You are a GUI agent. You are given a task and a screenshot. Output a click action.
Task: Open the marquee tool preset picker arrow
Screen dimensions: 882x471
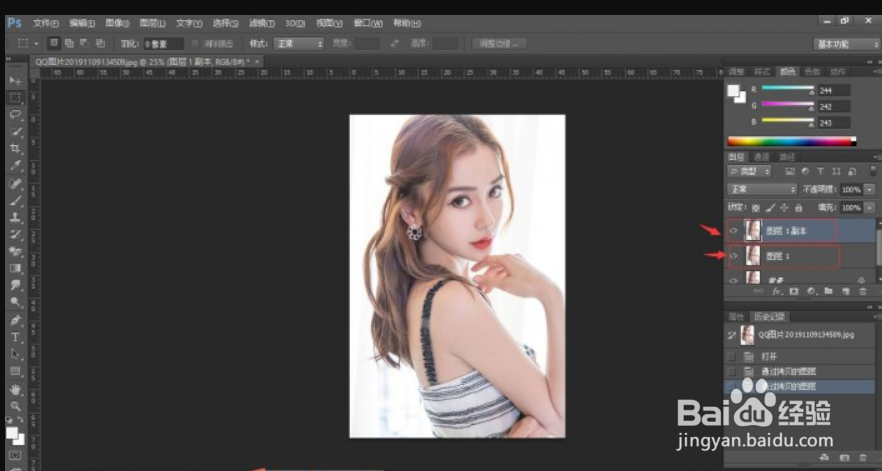(37, 43)
